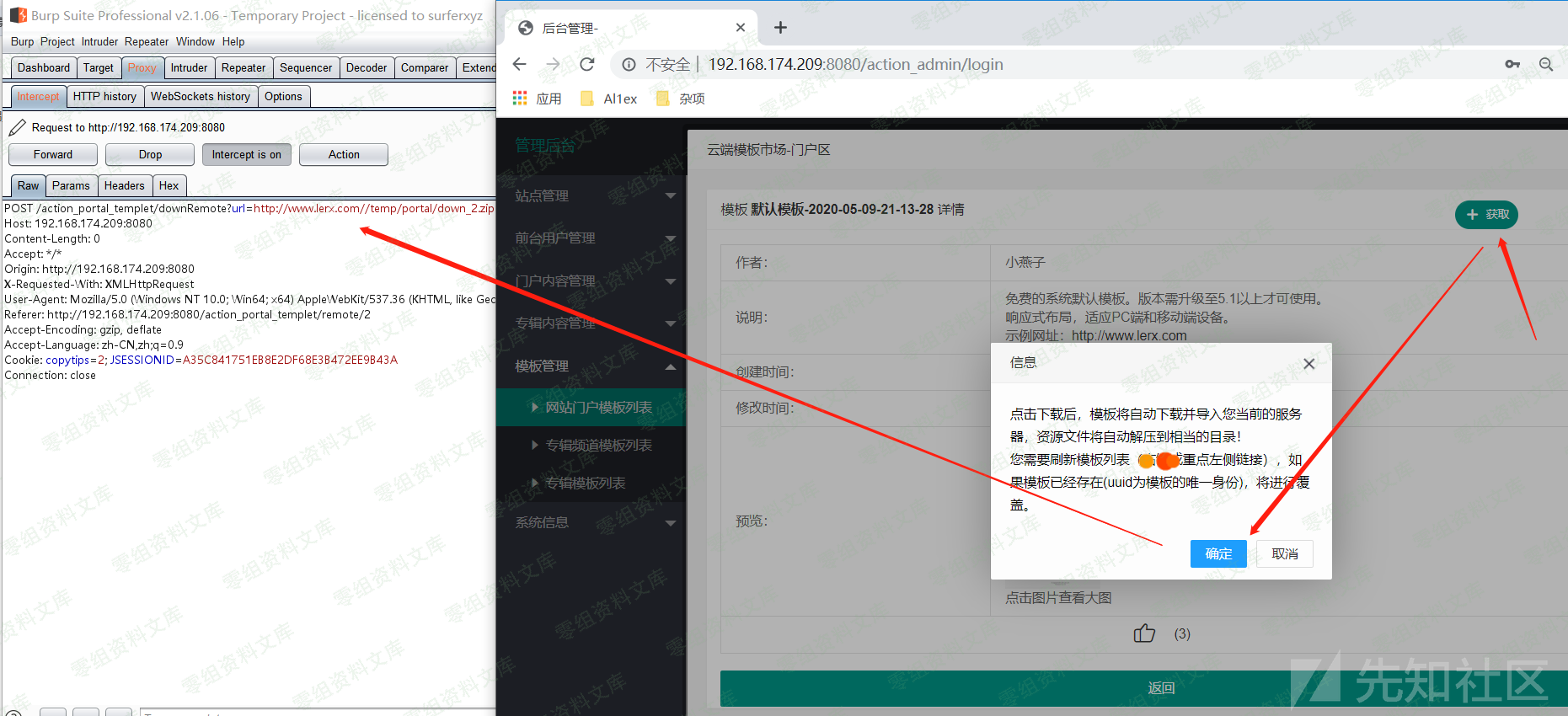The width and height of the screenshot is (1568, 716).
Task: Click the Forward request button
Action: (53, 155)
